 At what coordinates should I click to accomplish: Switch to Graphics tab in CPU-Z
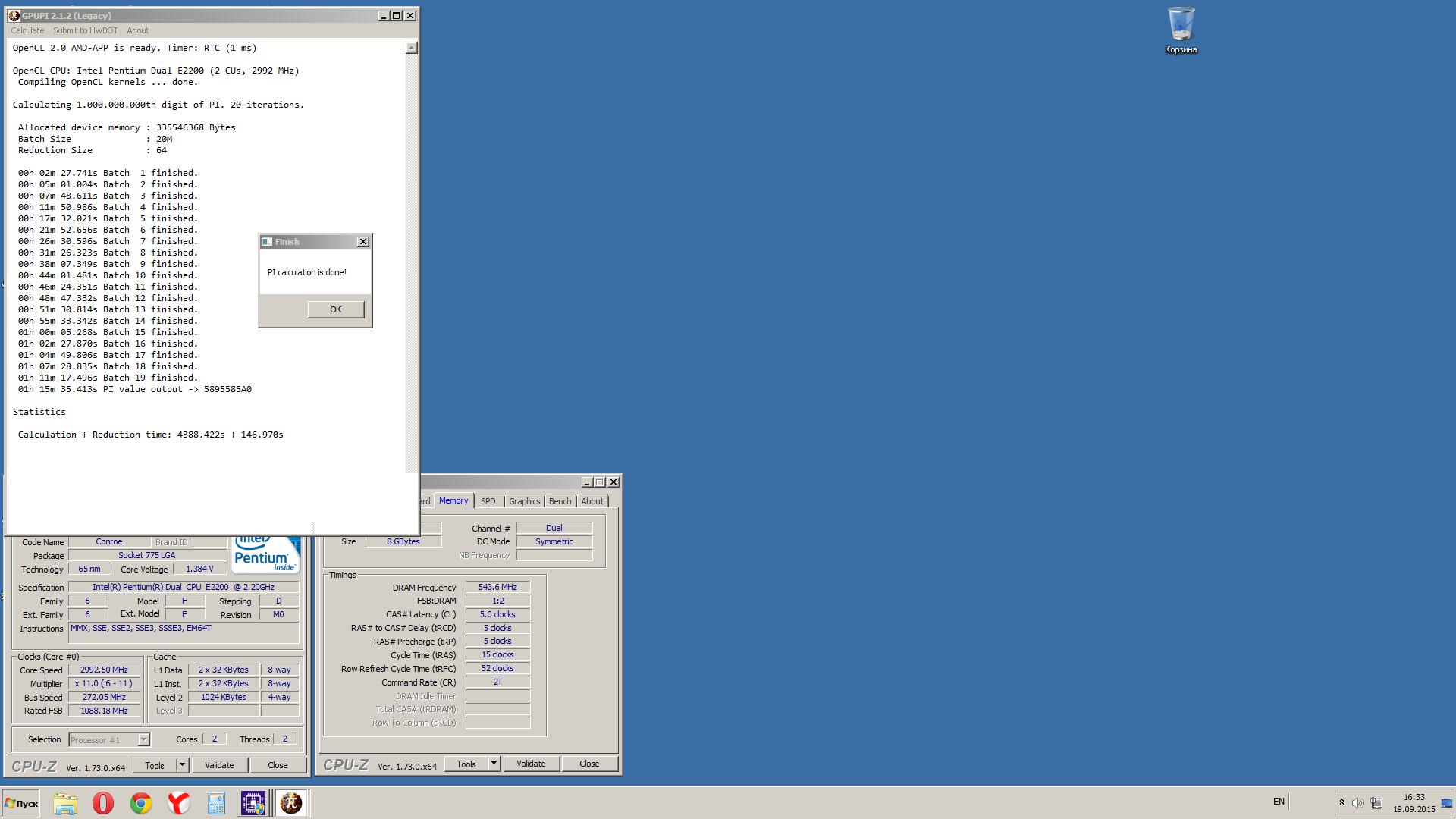(524, 501)
